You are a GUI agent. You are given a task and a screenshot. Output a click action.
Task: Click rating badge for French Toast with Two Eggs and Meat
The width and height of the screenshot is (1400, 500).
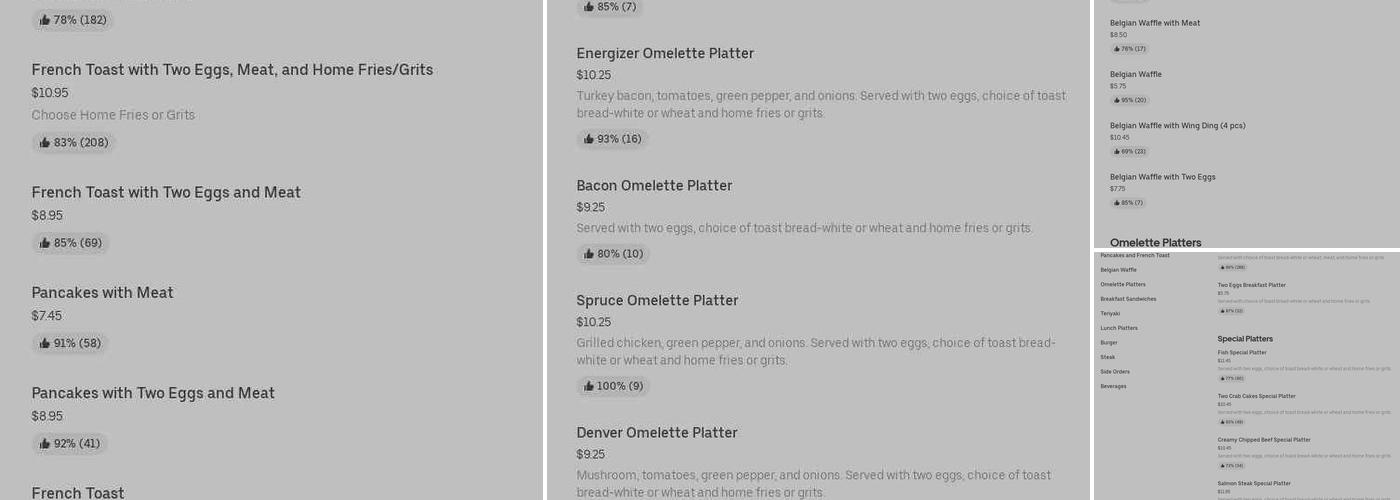tap(70, 243)
